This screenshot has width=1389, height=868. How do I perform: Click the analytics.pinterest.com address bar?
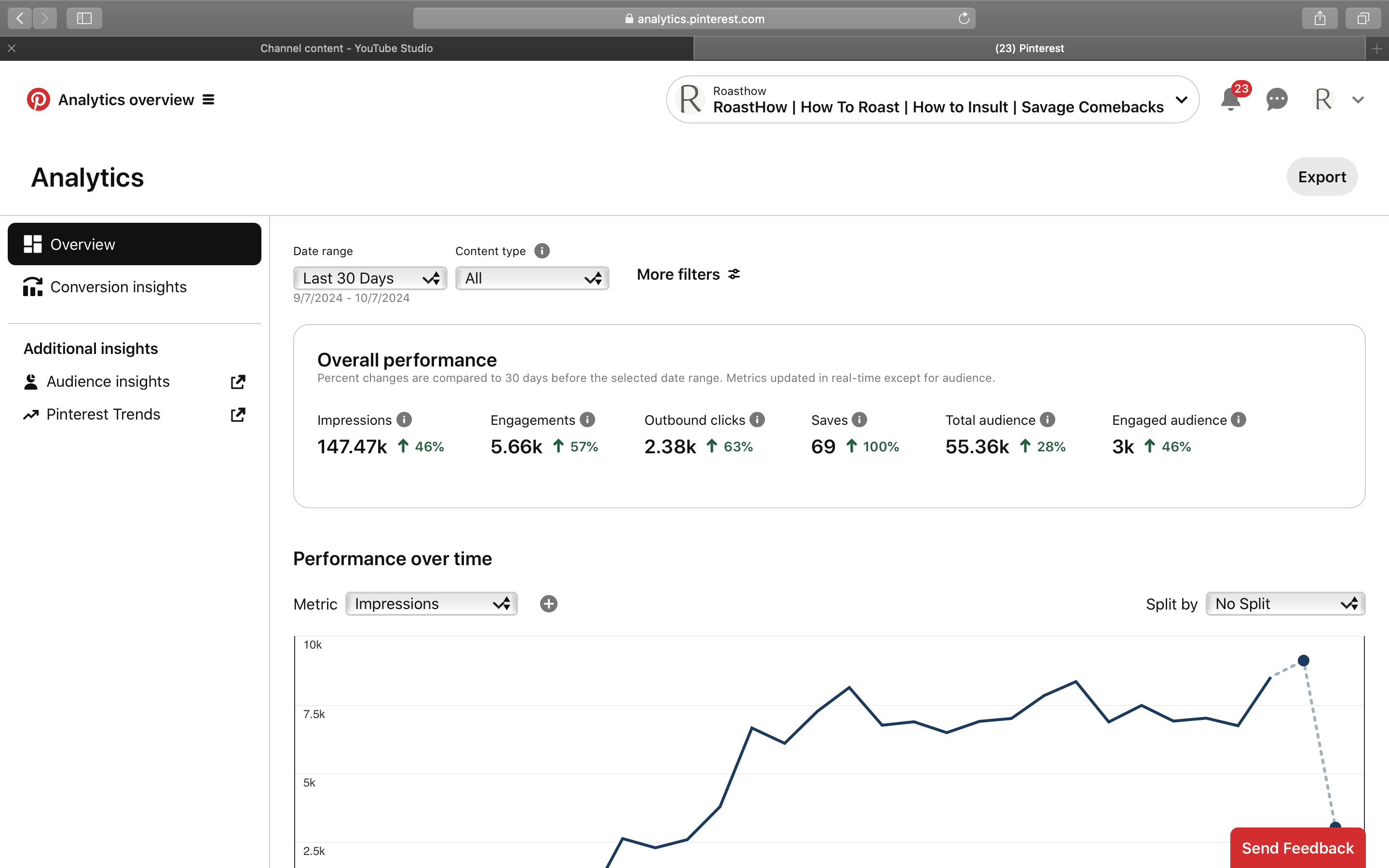tap(694, 18)
